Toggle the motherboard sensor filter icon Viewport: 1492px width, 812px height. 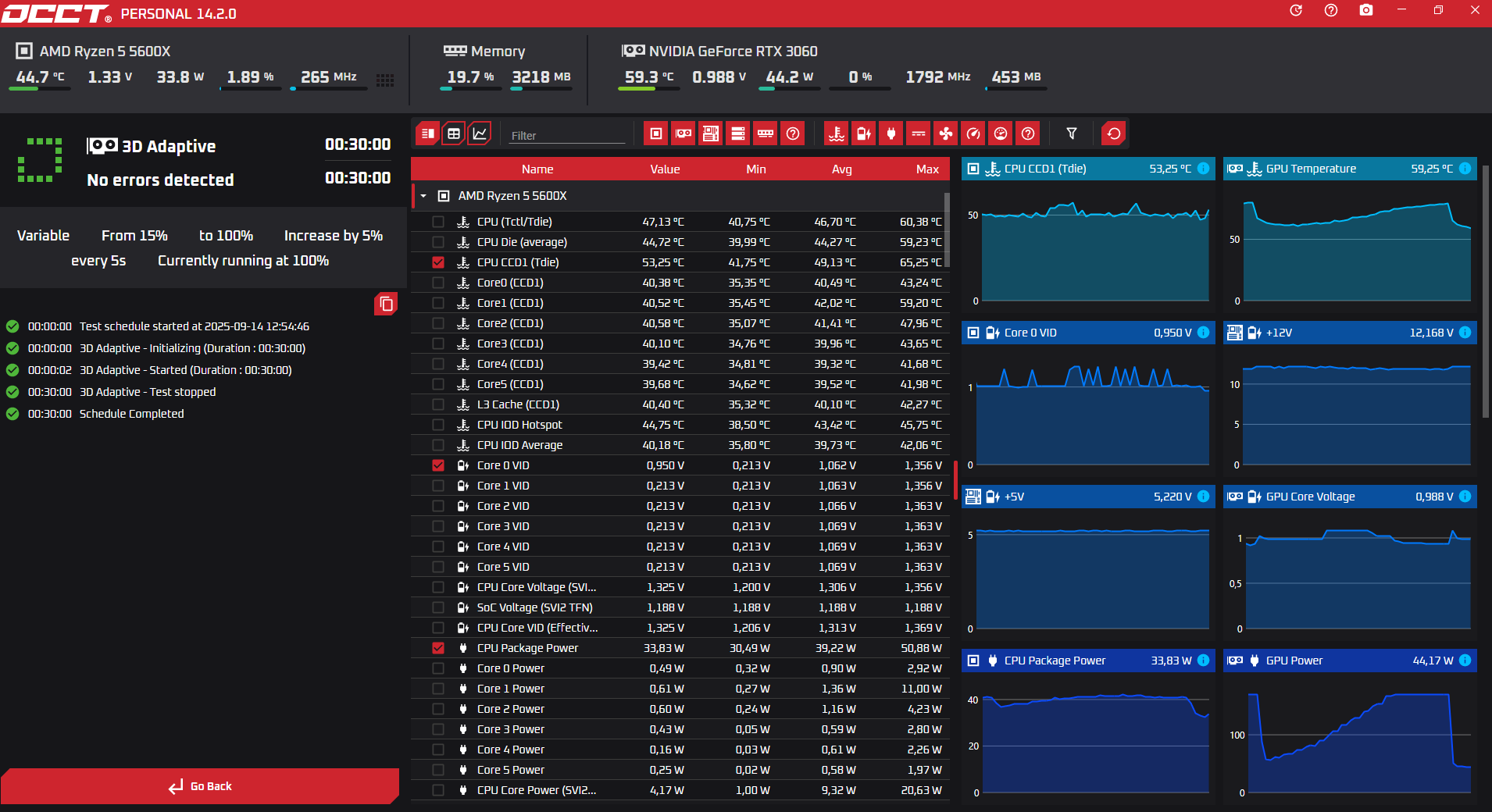[711, 134]
